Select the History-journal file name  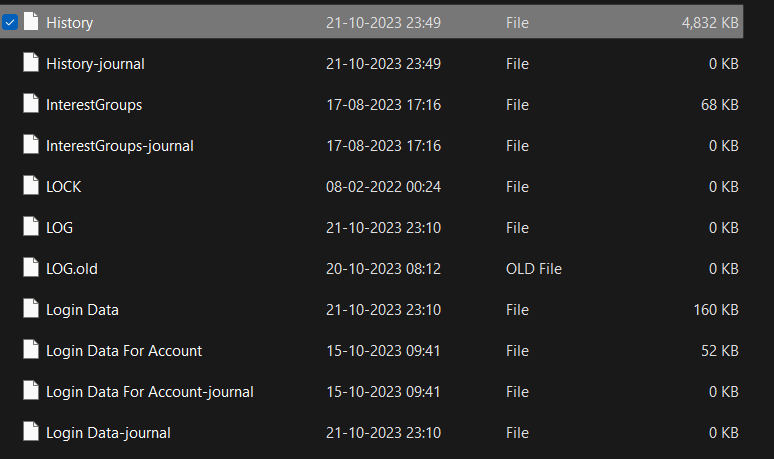coord(95,64)
